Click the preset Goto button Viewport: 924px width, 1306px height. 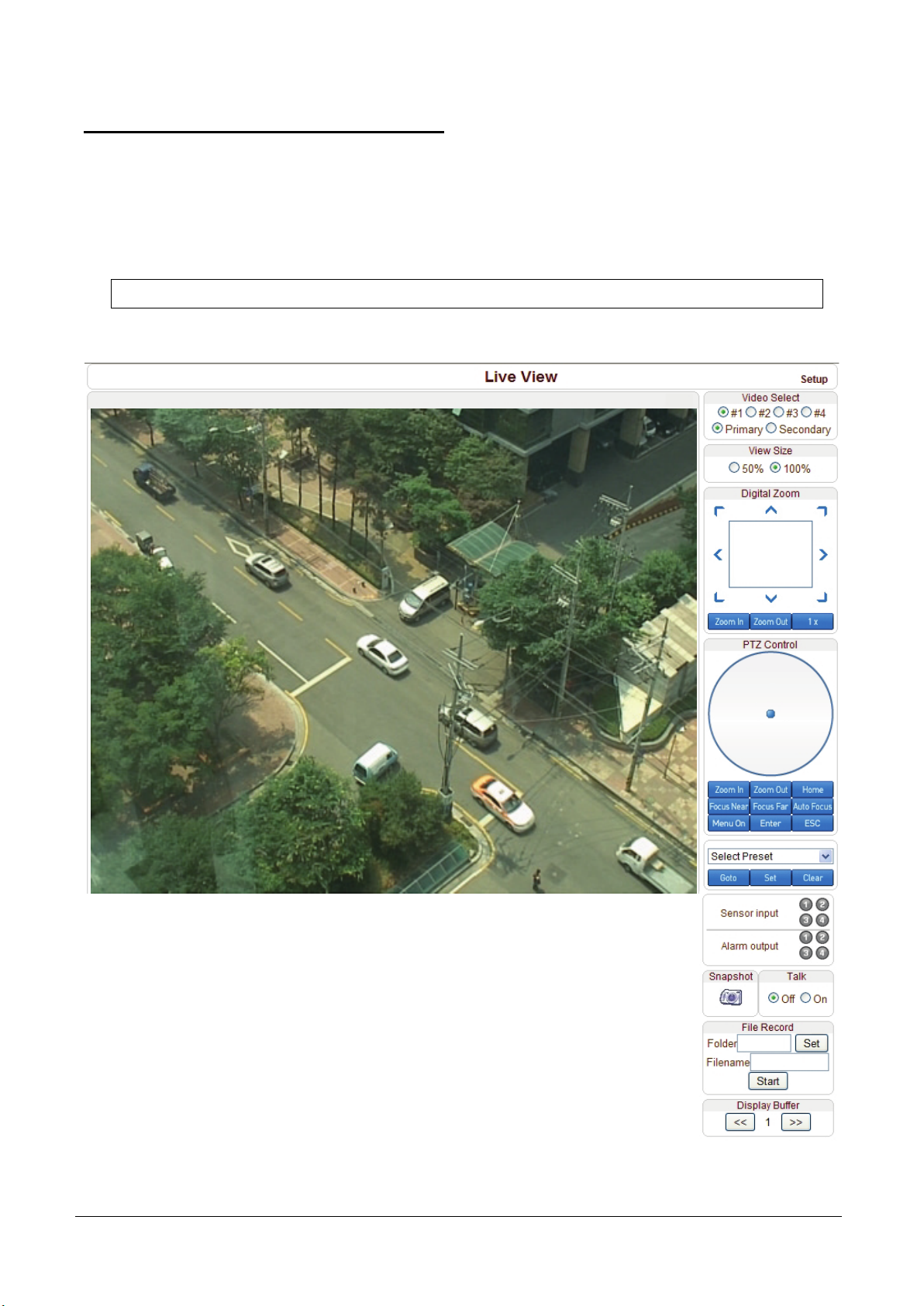point(729,878)
